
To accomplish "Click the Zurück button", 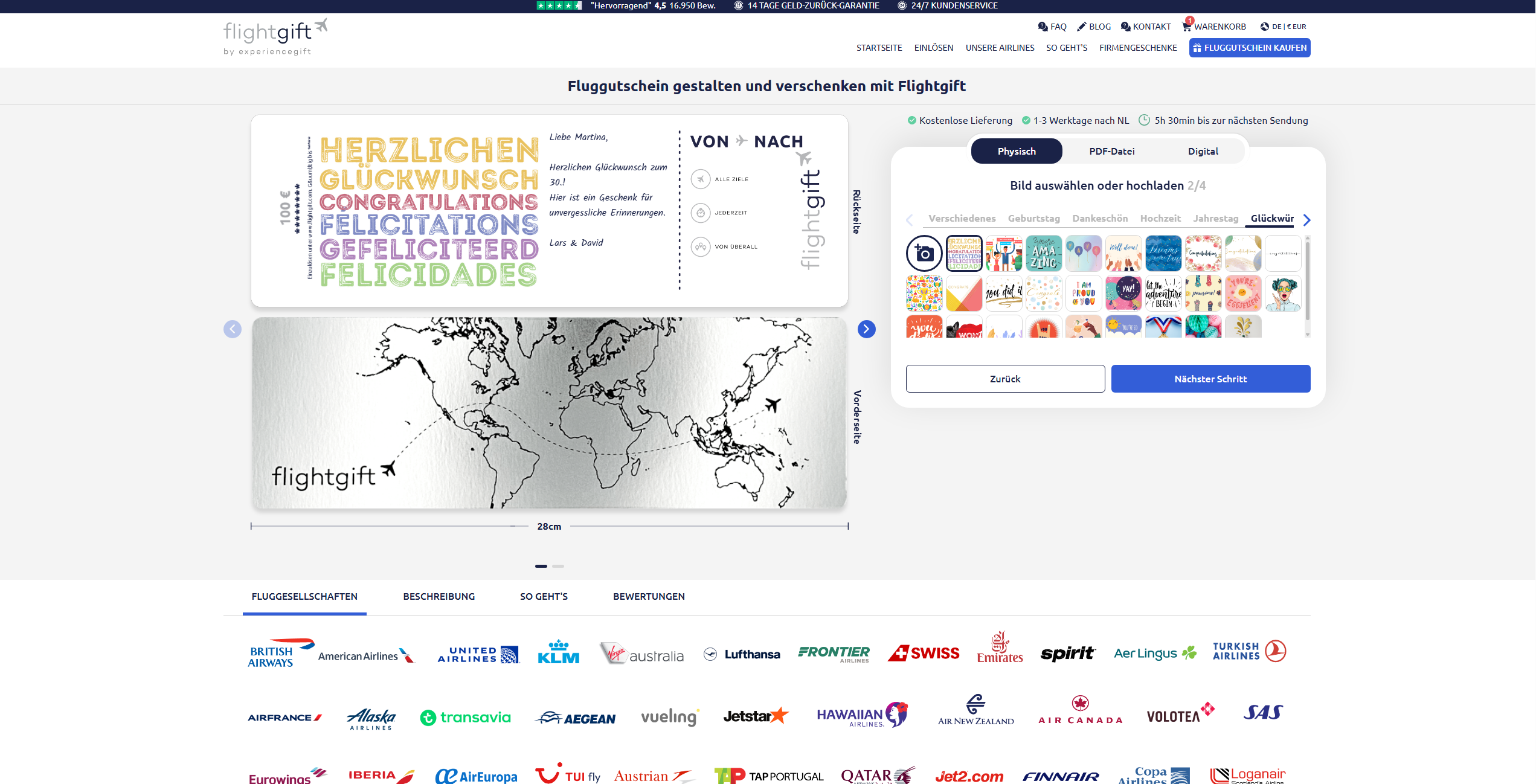I will point(1005,379).
